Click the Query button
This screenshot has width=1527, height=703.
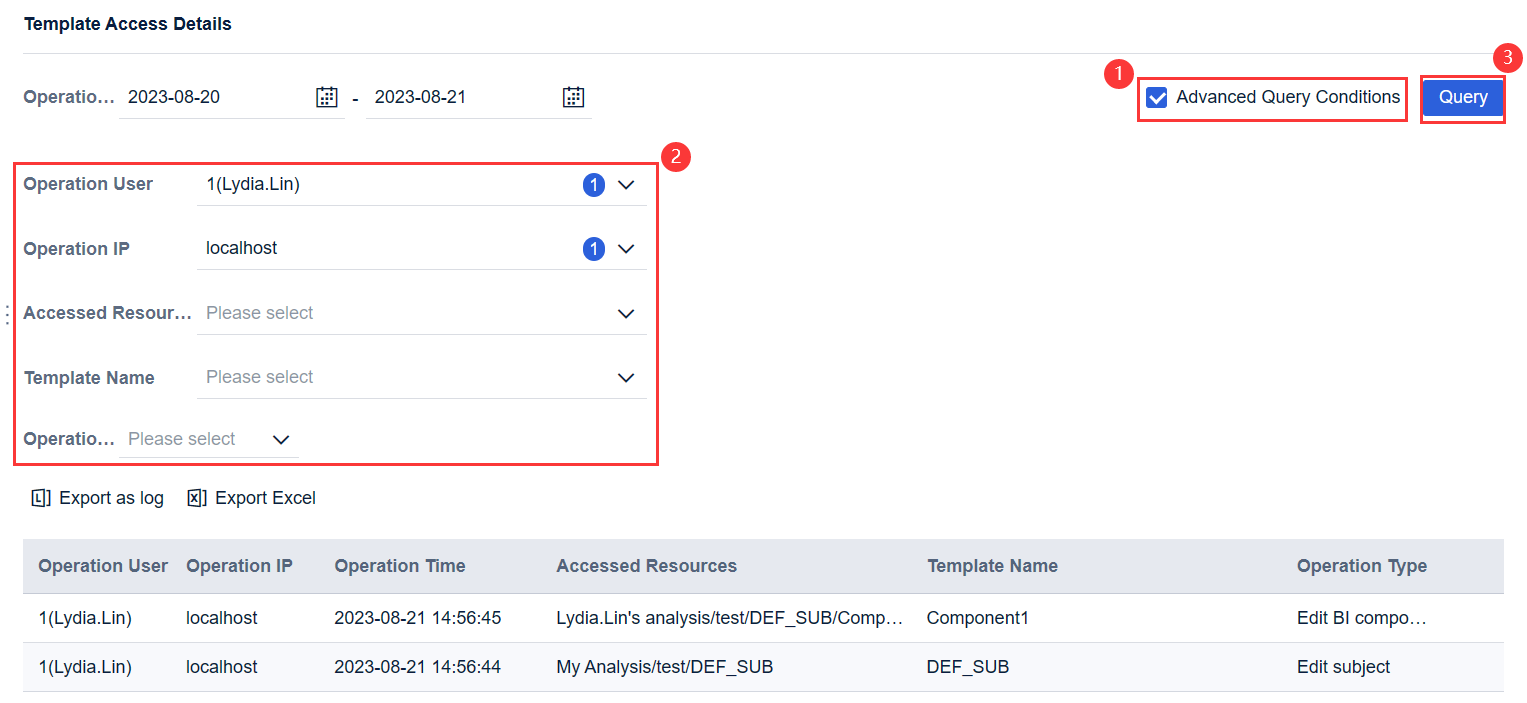(1462, 97)
